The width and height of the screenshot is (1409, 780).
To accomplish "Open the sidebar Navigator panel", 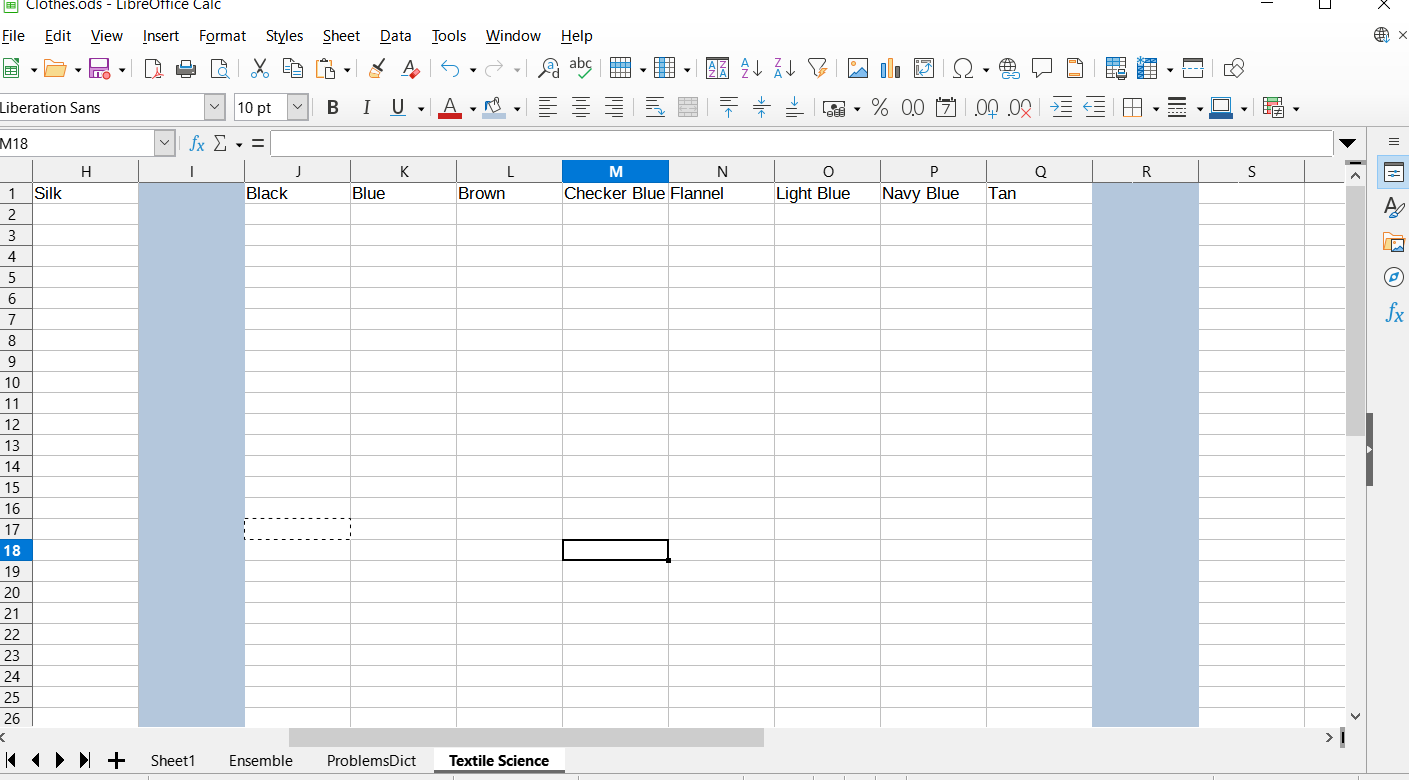I will pos(1394,277).
